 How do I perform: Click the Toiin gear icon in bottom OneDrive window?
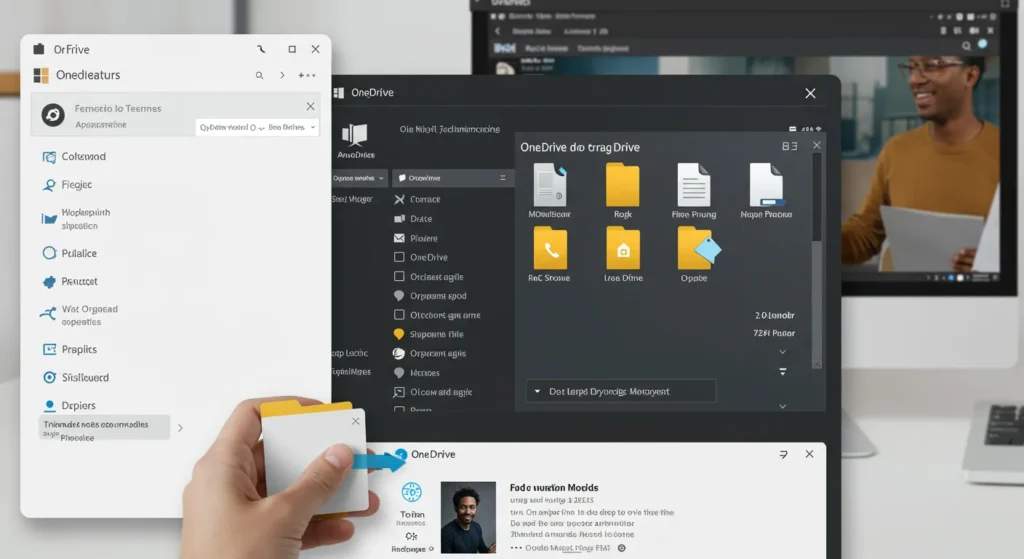(x=411, y=492)
